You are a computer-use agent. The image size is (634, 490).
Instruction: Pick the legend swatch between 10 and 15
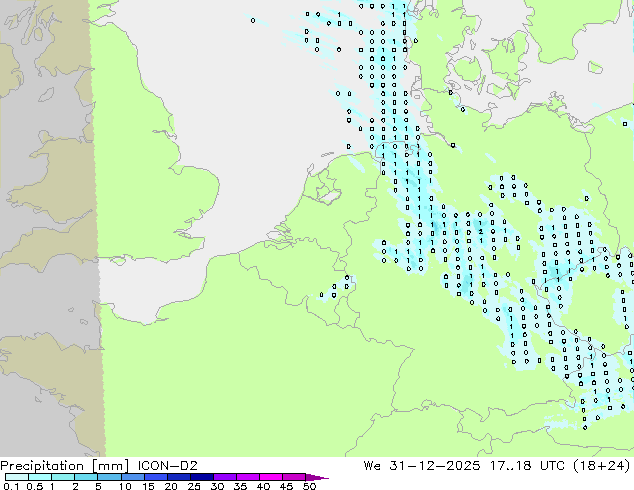[132, 477]
